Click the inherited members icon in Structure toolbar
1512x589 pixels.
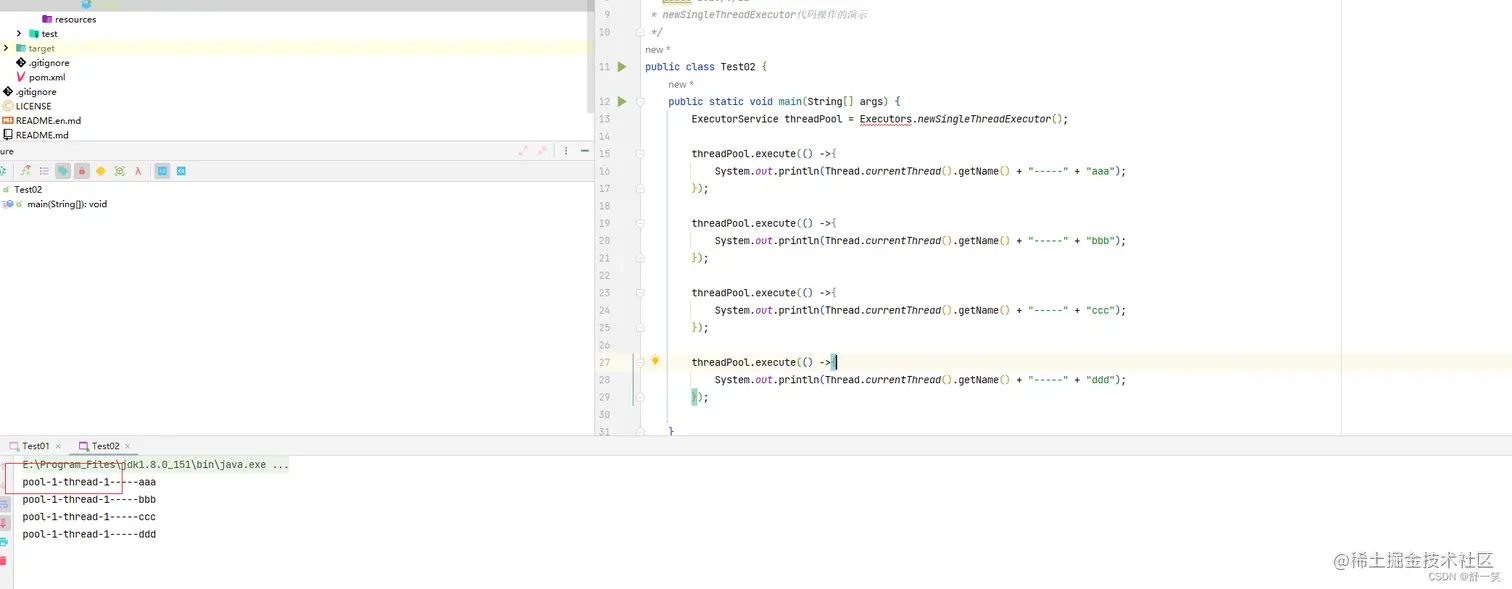[x=26, y=171]
